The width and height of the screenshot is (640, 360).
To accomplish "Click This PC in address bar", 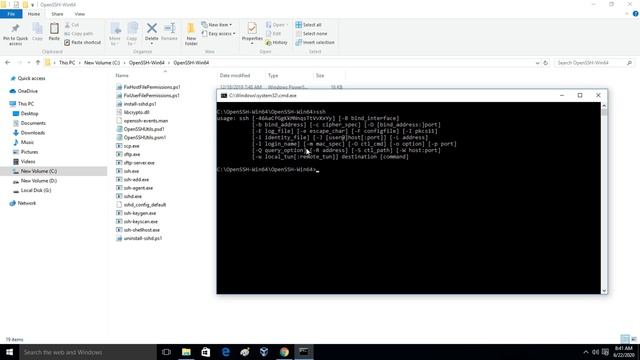I will click(x=67, y=63).
